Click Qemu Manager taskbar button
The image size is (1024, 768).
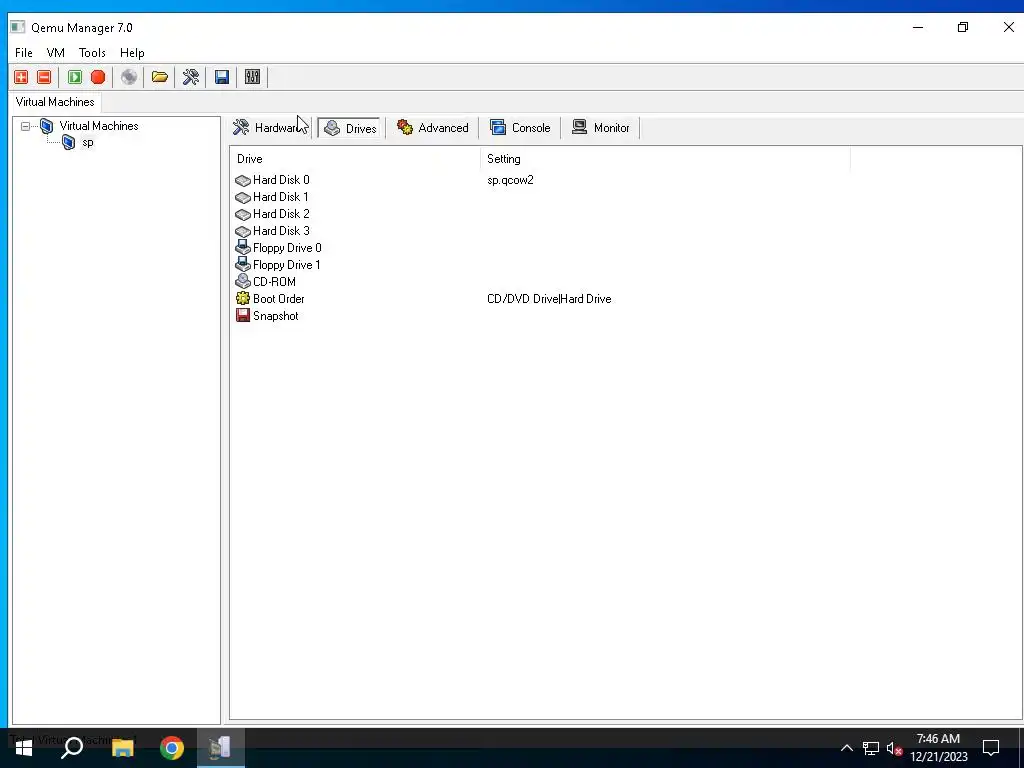point(221,748)
